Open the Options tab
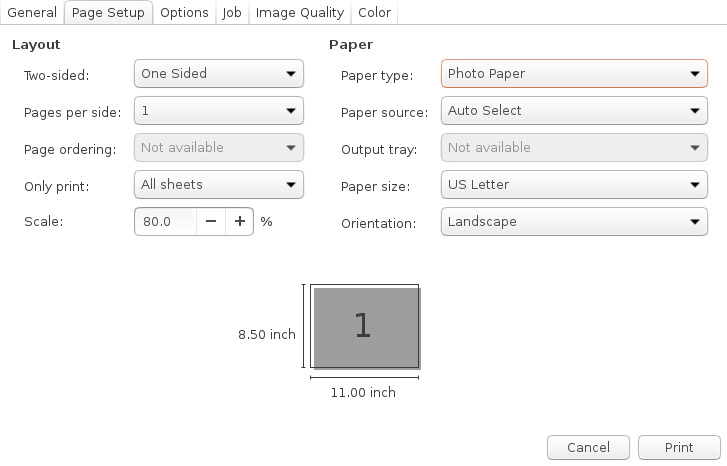Viewport: 727px width, 466px height. click(184, 13)
